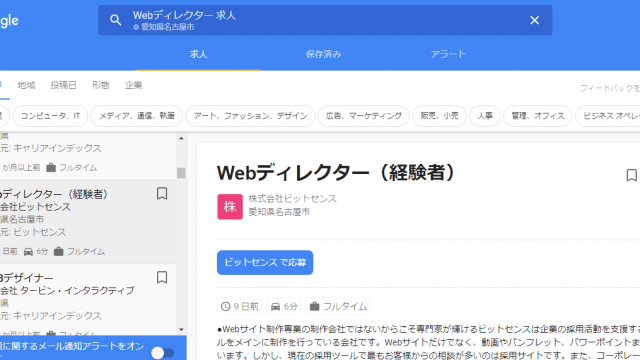This screenshot has height=360, width=640.
Task: Click briefcase icon in top キャリアインデックス item
Action: 51,167
